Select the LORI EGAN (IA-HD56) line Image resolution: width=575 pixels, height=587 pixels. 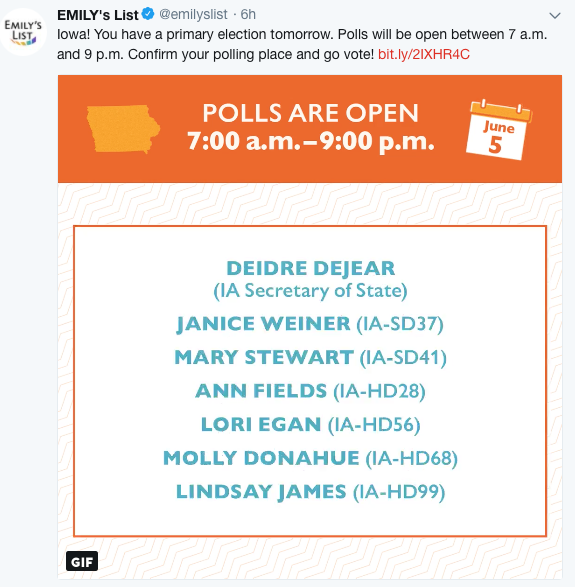310,425
